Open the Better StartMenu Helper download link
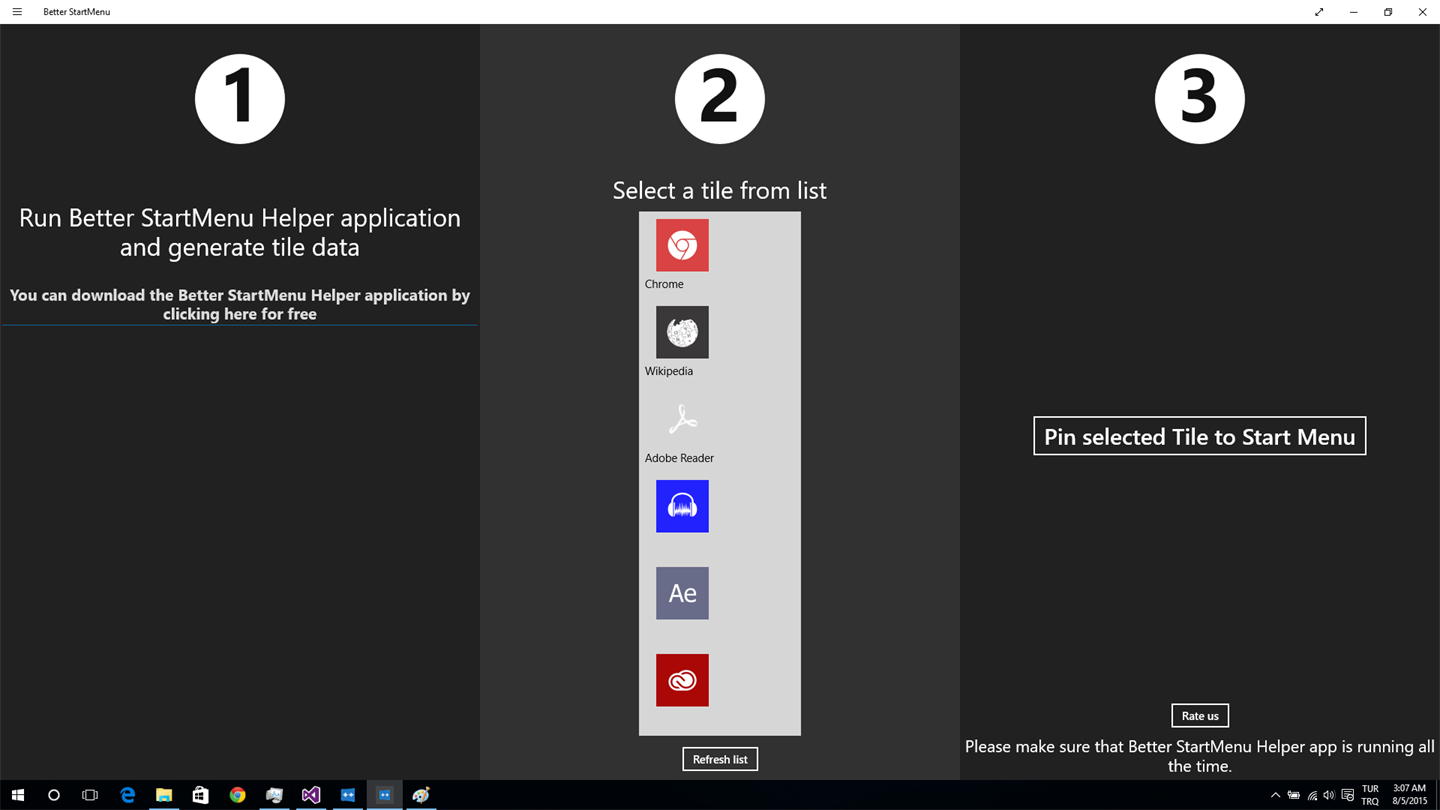1440x810 pixels. (240, 304)
